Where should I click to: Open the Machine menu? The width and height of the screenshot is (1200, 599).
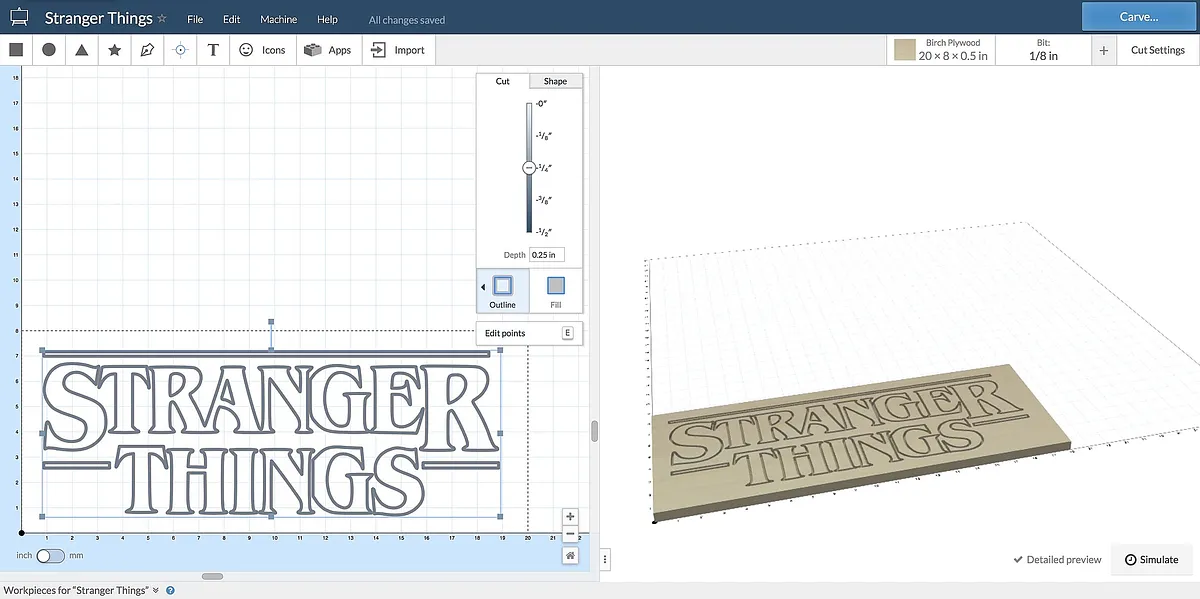[278, 20]
